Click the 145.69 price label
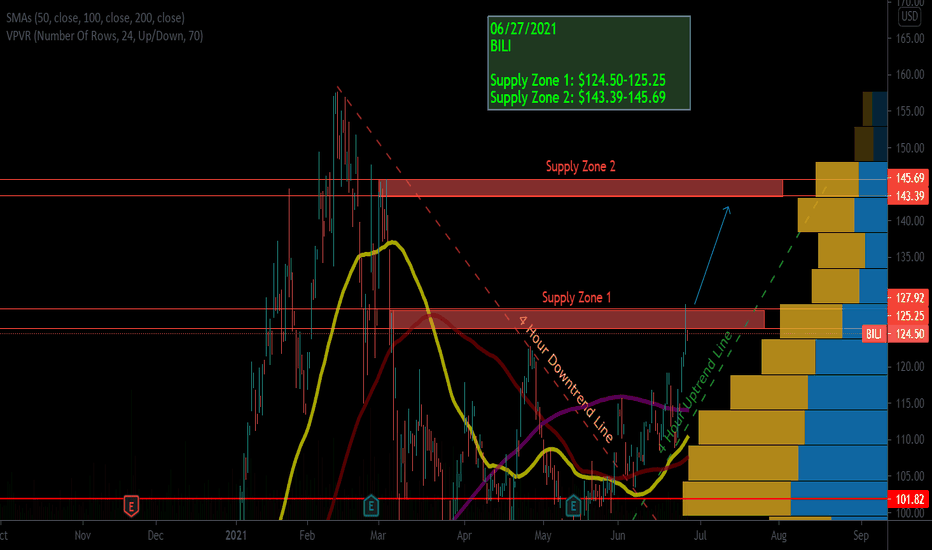 point(909,178)
